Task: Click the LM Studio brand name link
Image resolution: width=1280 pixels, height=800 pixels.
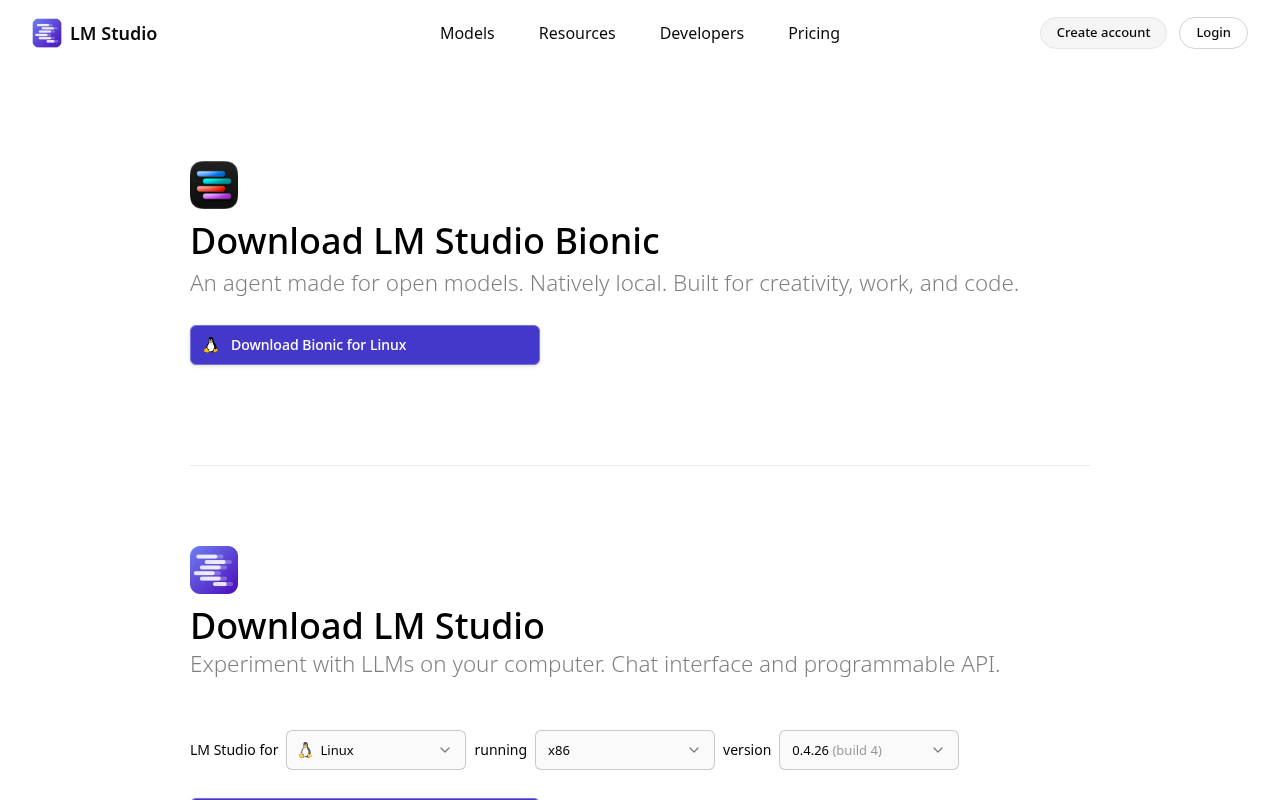Action: point(113,33)
